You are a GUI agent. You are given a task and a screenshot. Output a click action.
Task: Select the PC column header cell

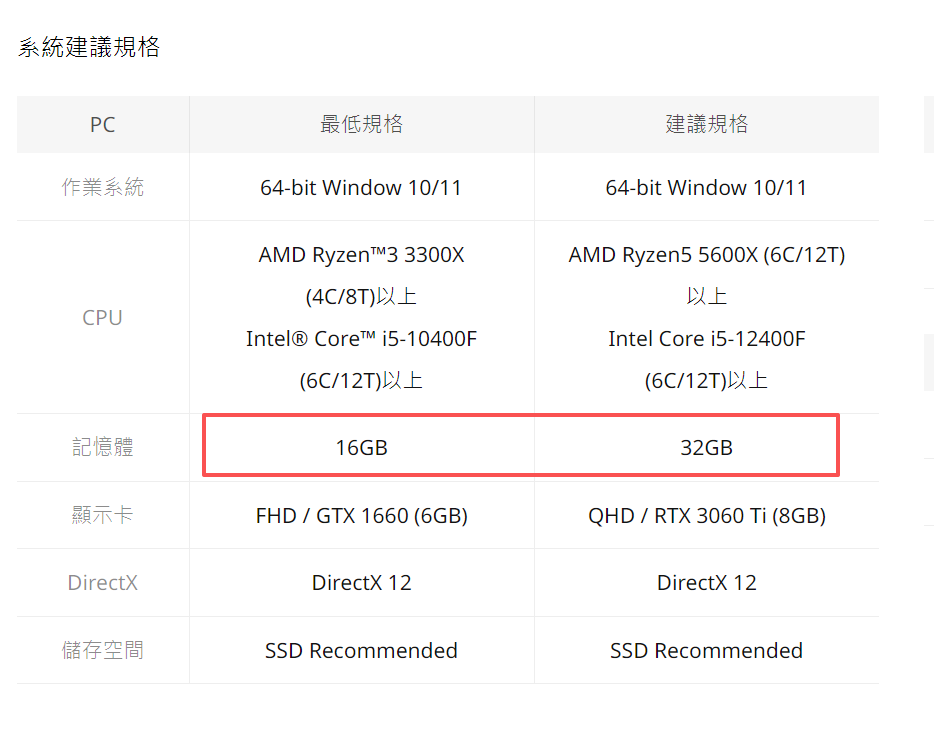pos(102,125)
